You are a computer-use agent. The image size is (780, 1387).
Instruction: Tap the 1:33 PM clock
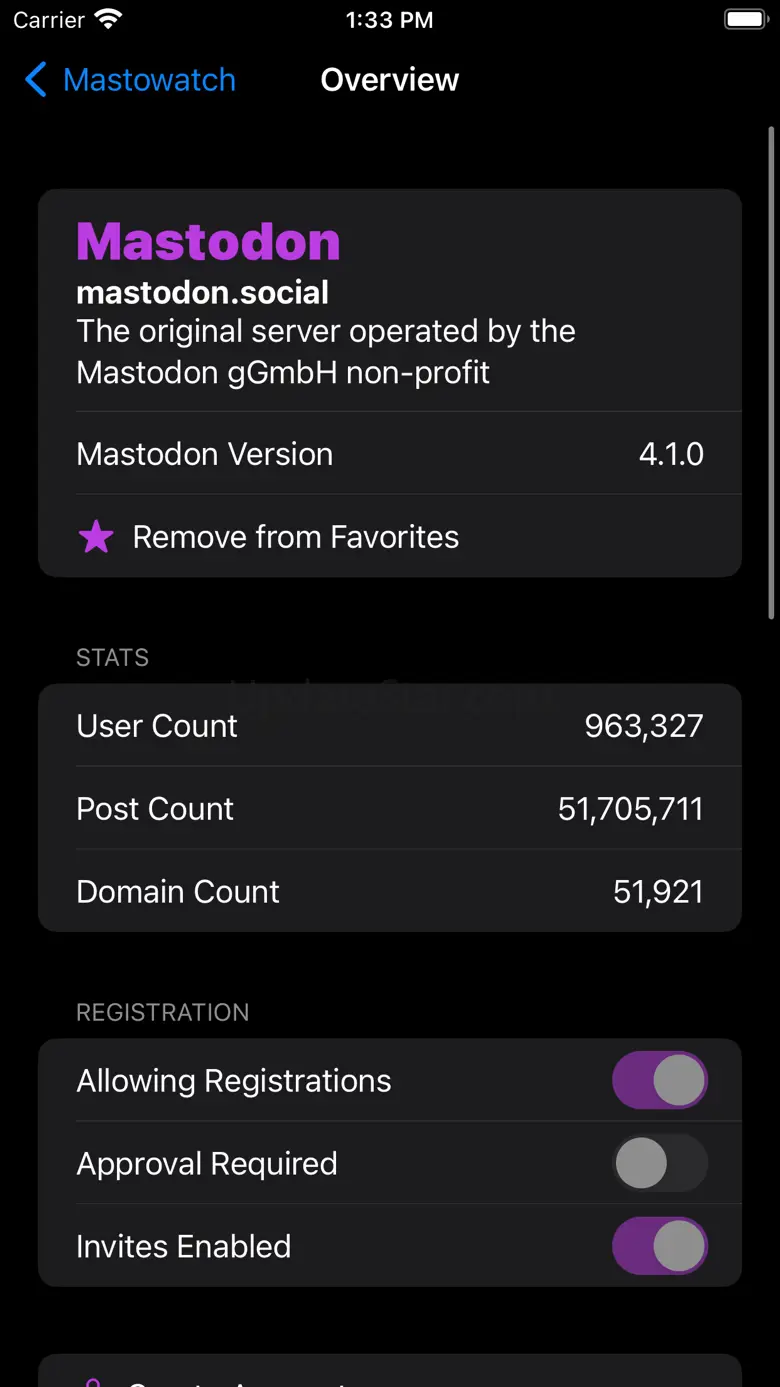389,20
